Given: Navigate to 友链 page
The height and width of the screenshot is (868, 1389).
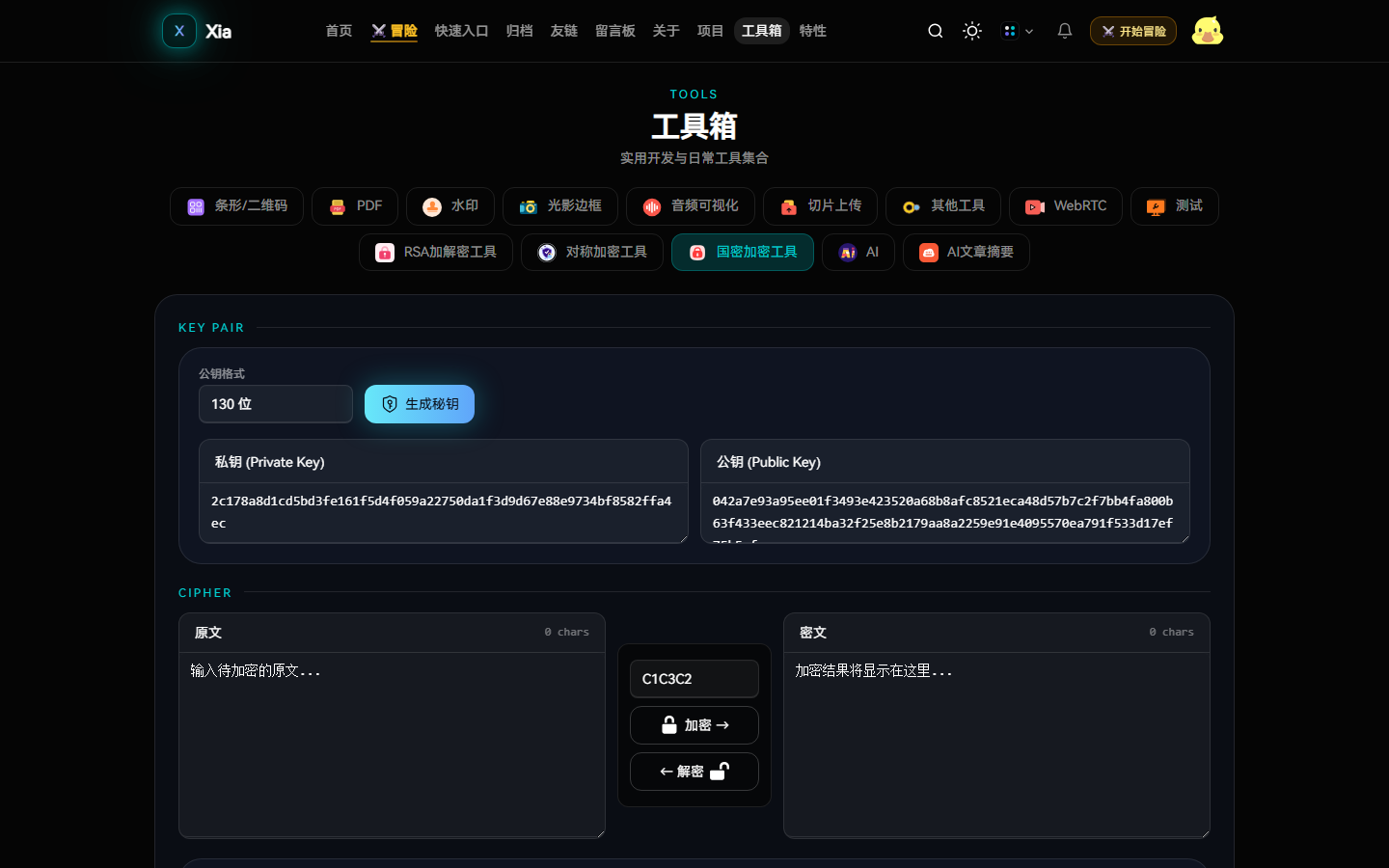Looking at the screenshot, I should 563,31.
